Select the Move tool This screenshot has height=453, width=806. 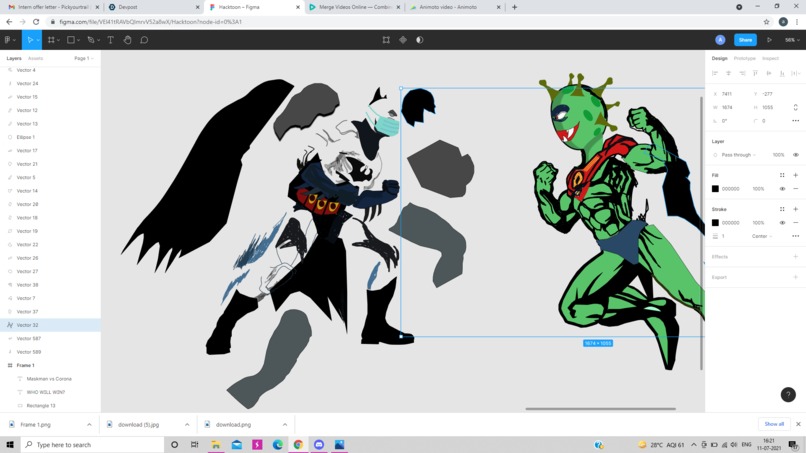(30, 40)
